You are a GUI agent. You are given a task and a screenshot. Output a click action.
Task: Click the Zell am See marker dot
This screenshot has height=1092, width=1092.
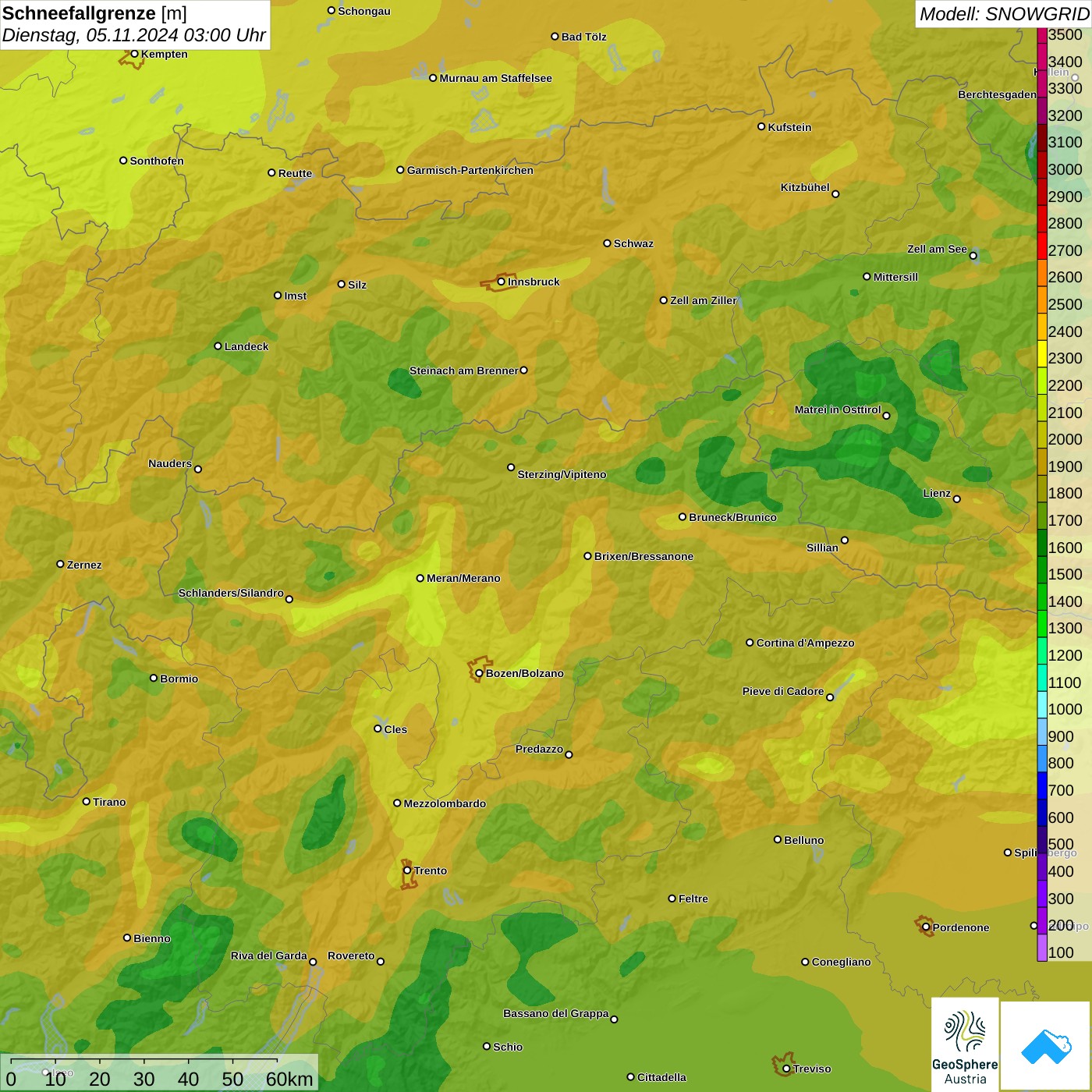pyautogui.click(x=973, y=255)
